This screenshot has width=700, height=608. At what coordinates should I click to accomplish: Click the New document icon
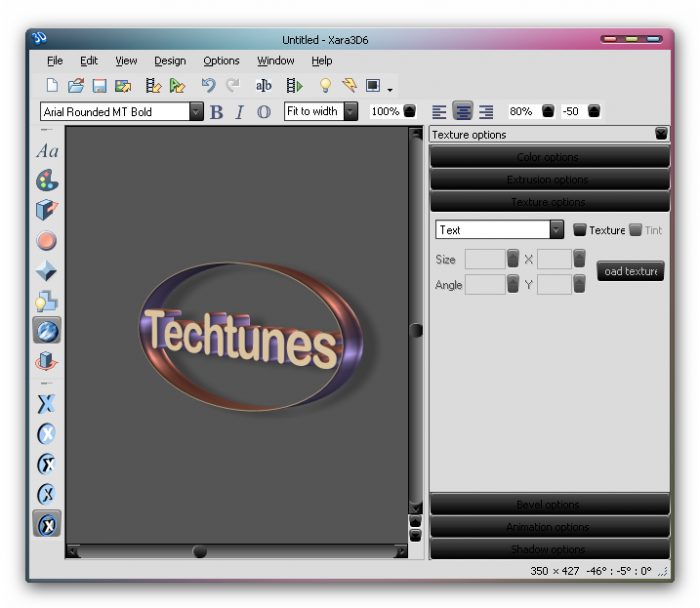52,86
